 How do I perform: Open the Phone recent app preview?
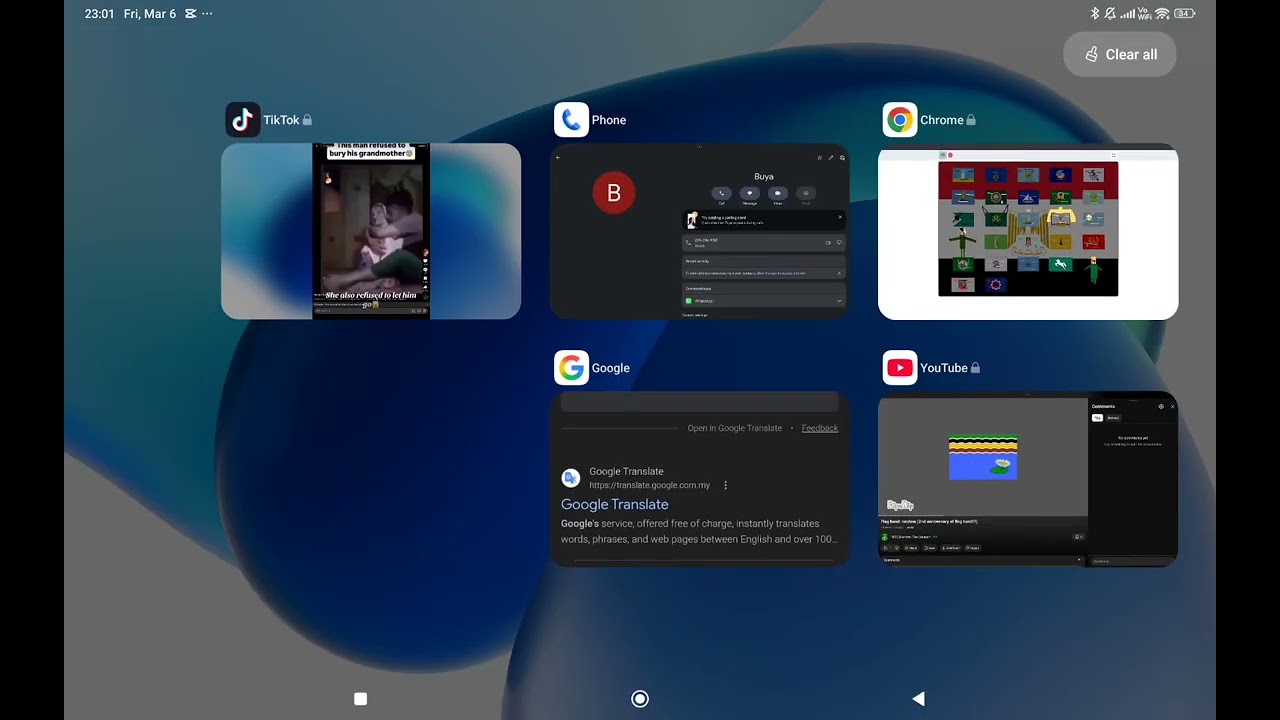pyautogui.click(x=700, y=231)
